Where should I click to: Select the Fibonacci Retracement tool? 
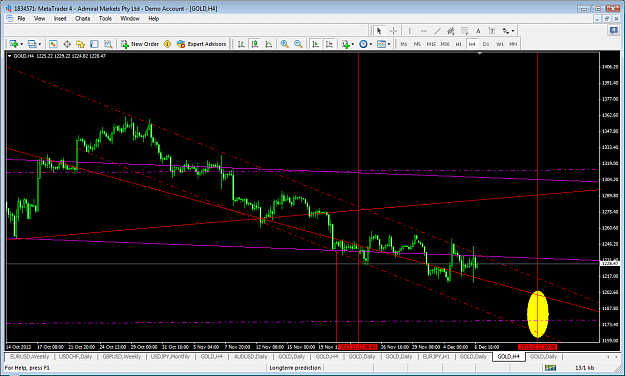point(464,31)
